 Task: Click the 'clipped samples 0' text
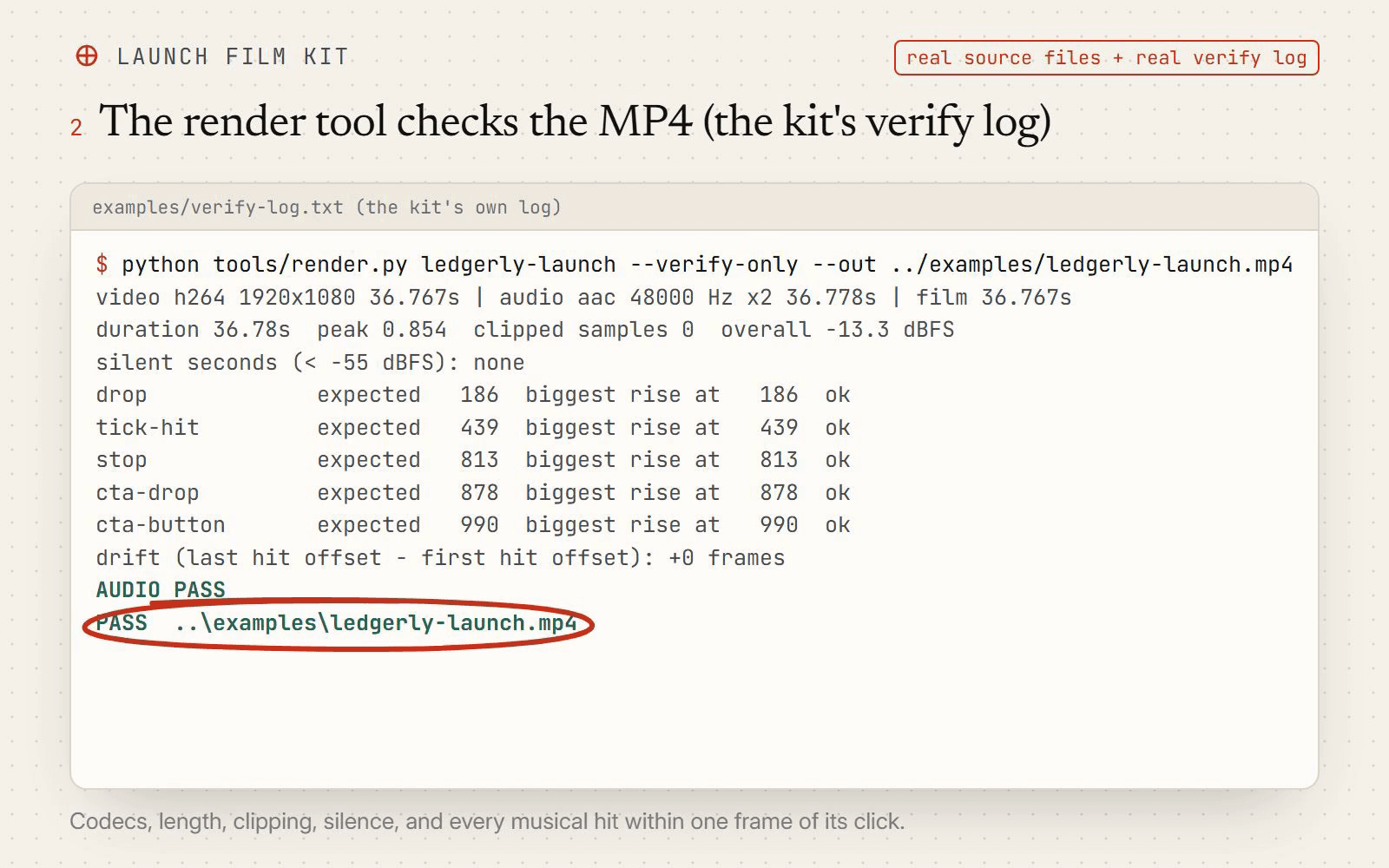(583, 330)
